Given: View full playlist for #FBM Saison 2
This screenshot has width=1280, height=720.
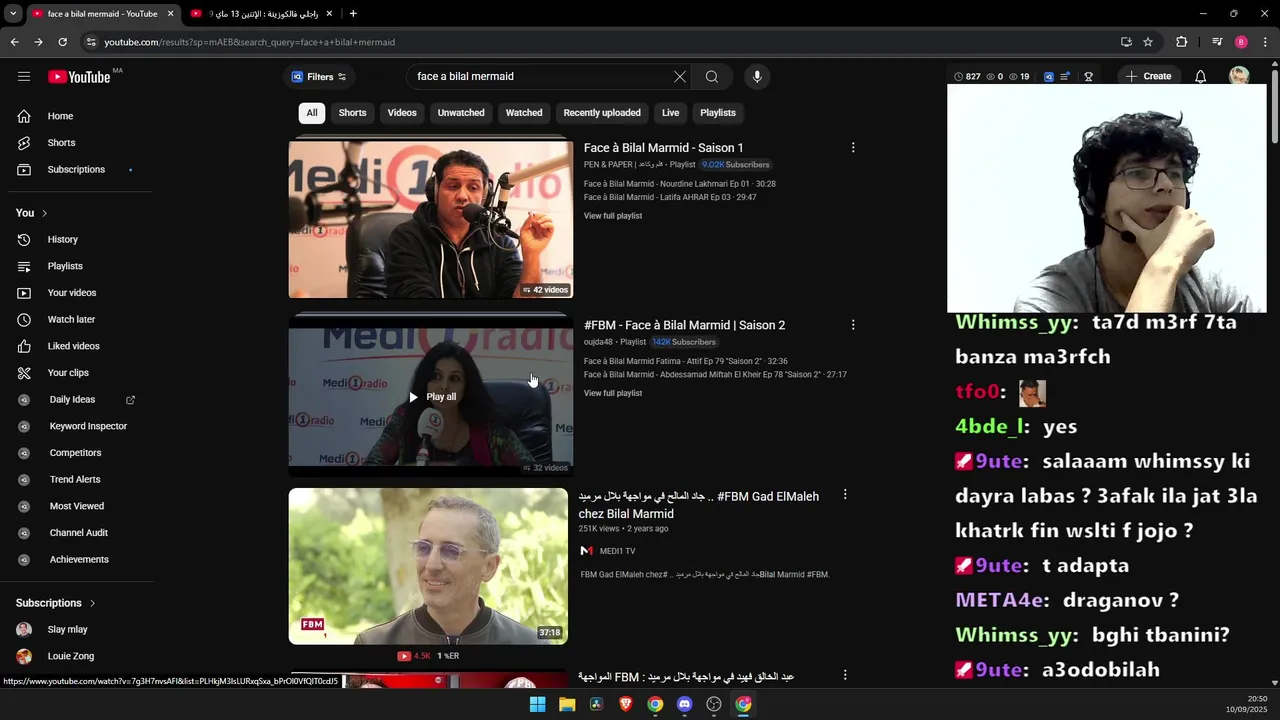Looking at the screenshot, I should click(613, 393).
